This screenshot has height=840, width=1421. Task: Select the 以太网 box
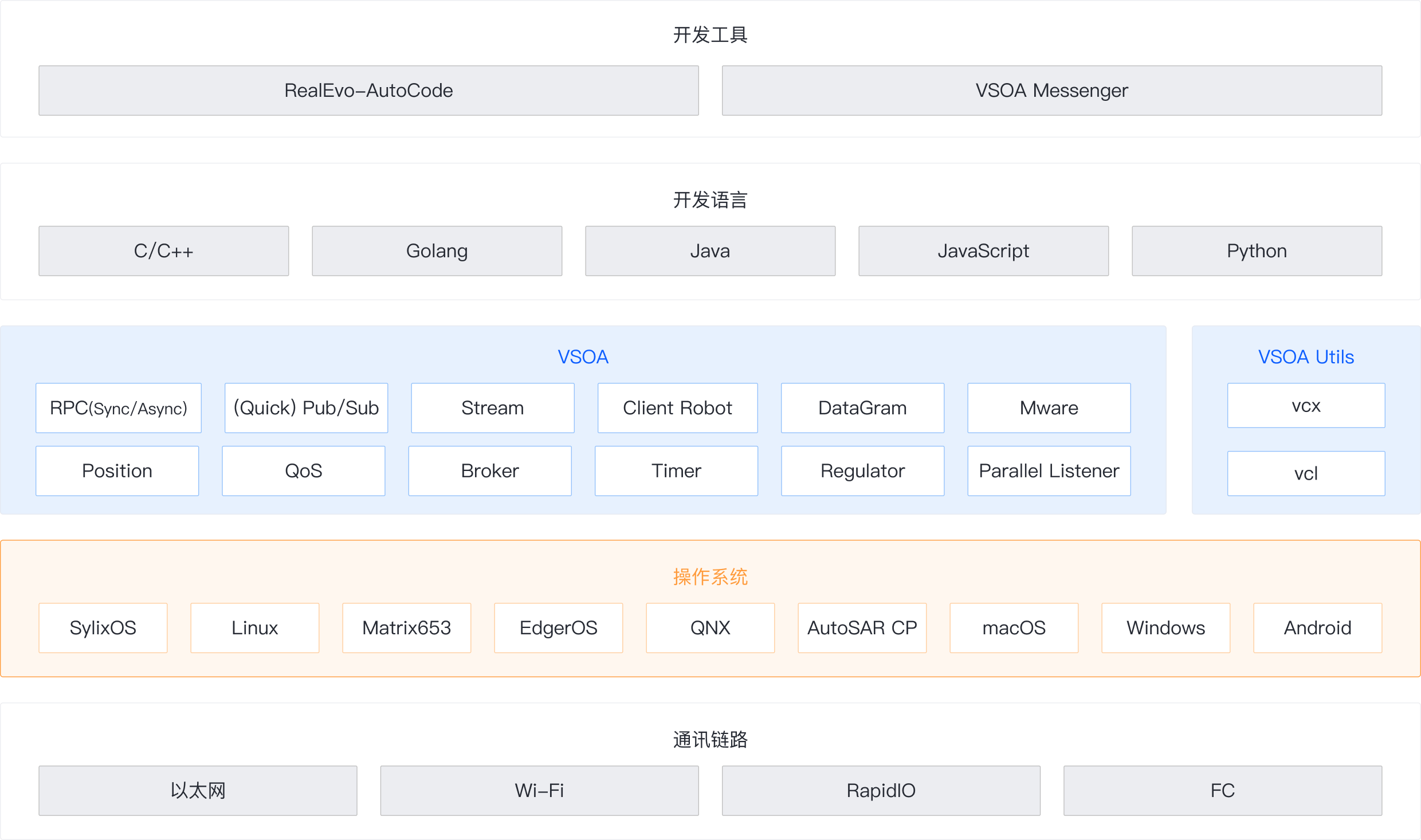198,791
